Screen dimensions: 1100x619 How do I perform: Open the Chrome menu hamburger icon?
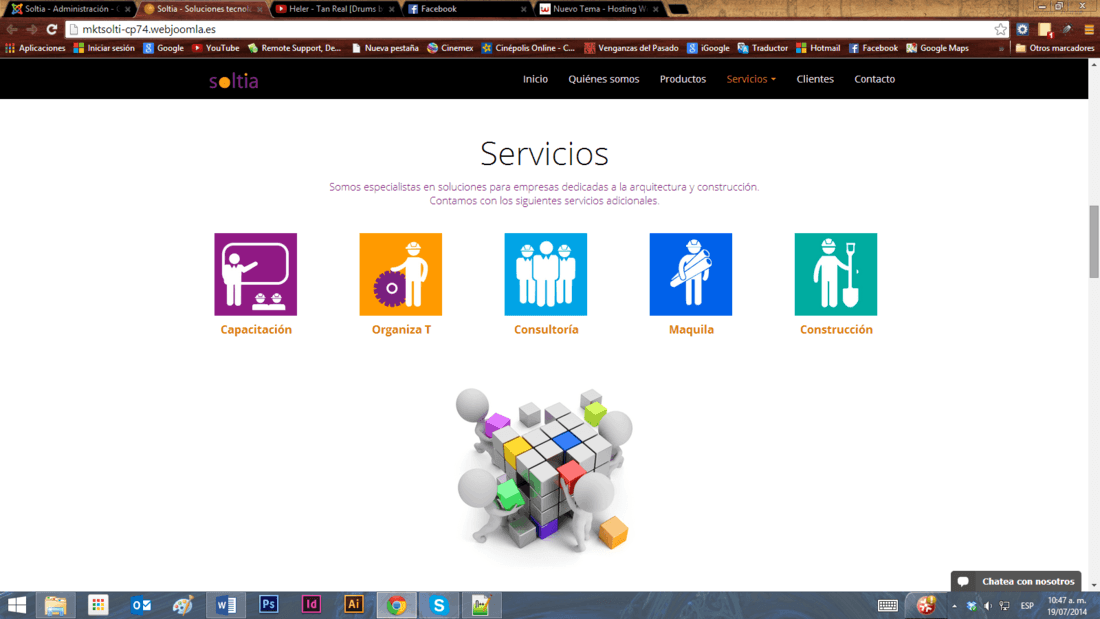(1089, 29)
